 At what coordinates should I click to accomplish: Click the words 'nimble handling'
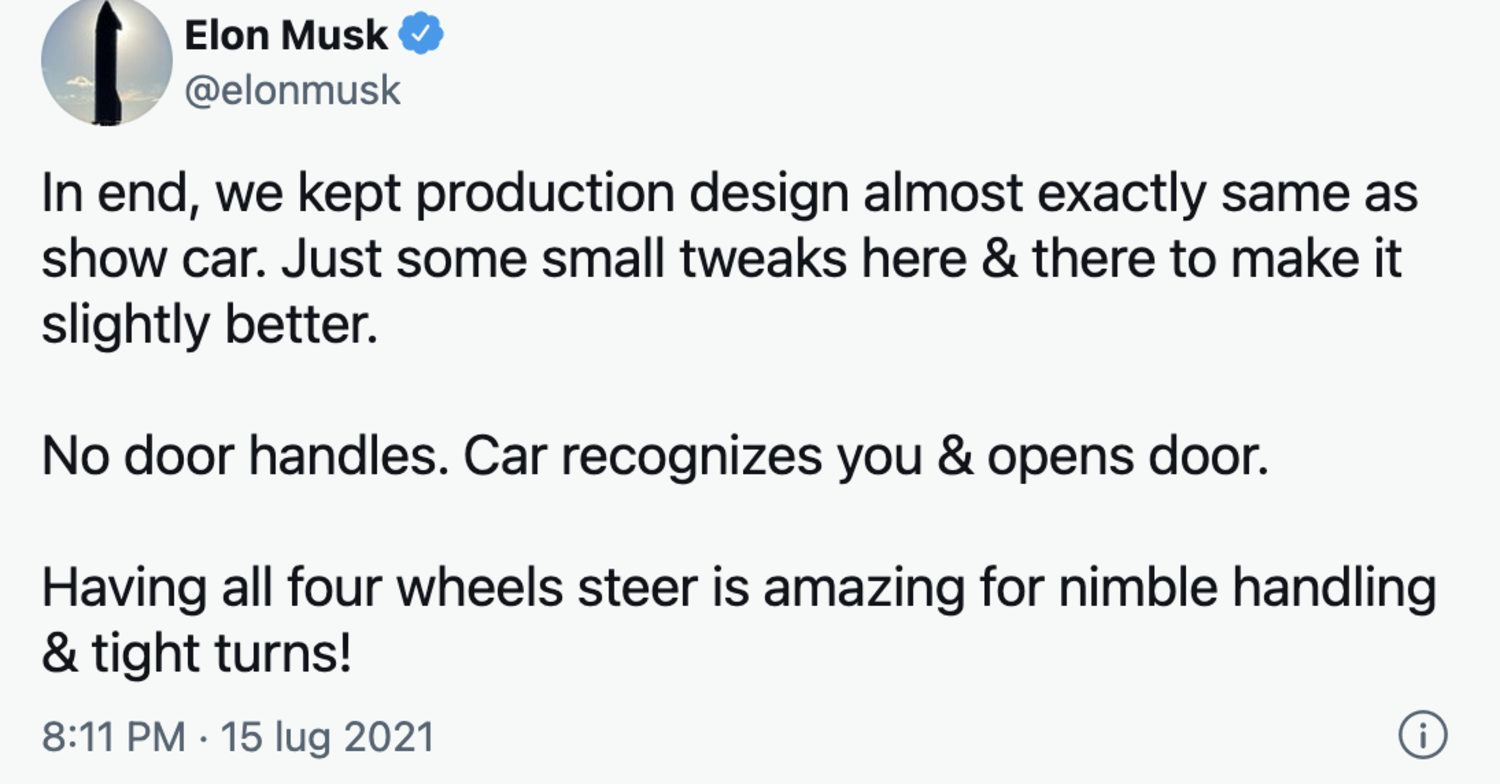pos(1247,587)
